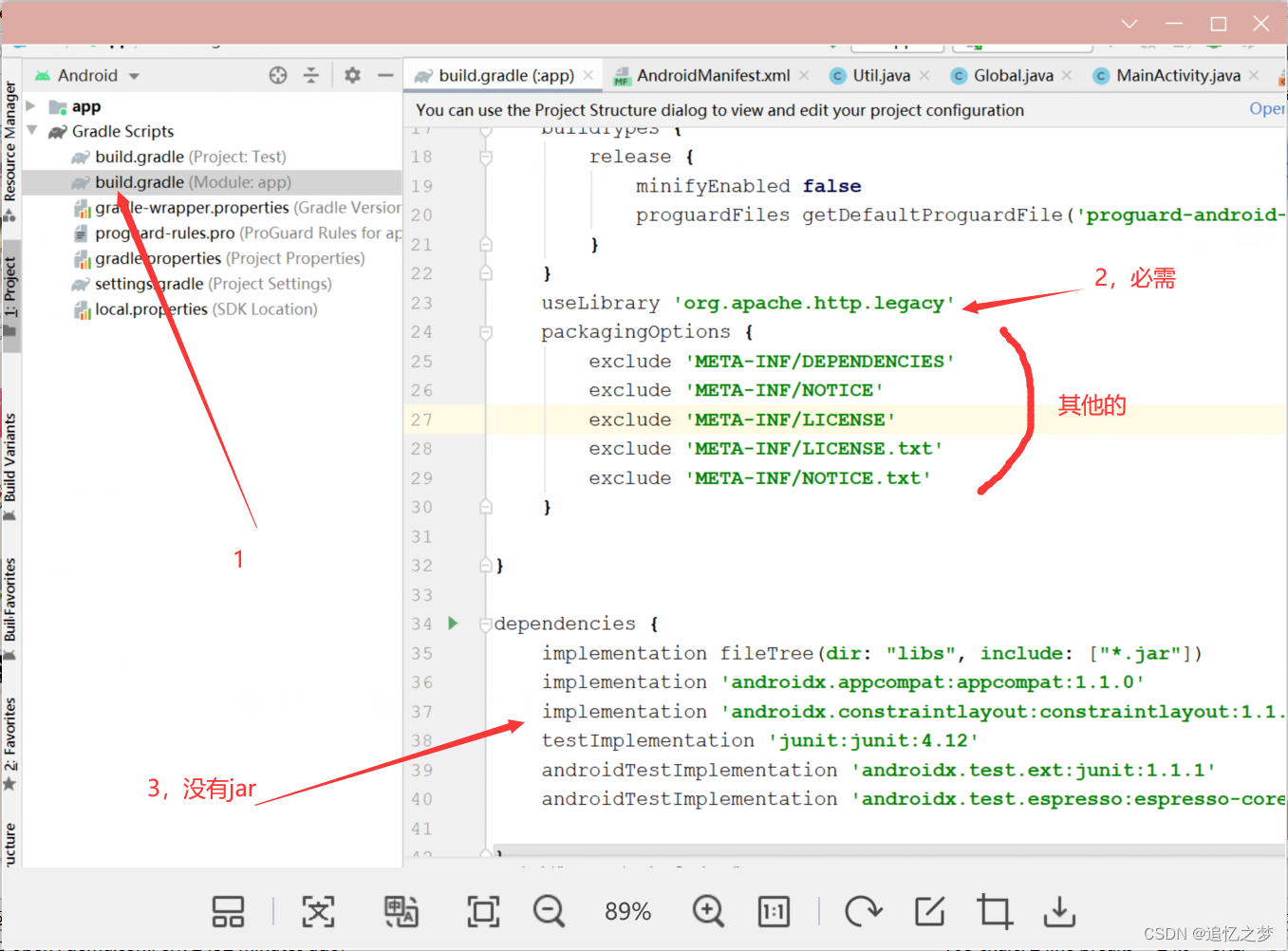Zoom out of the image
Screen dimensions: 1288x951
point(549,911)
